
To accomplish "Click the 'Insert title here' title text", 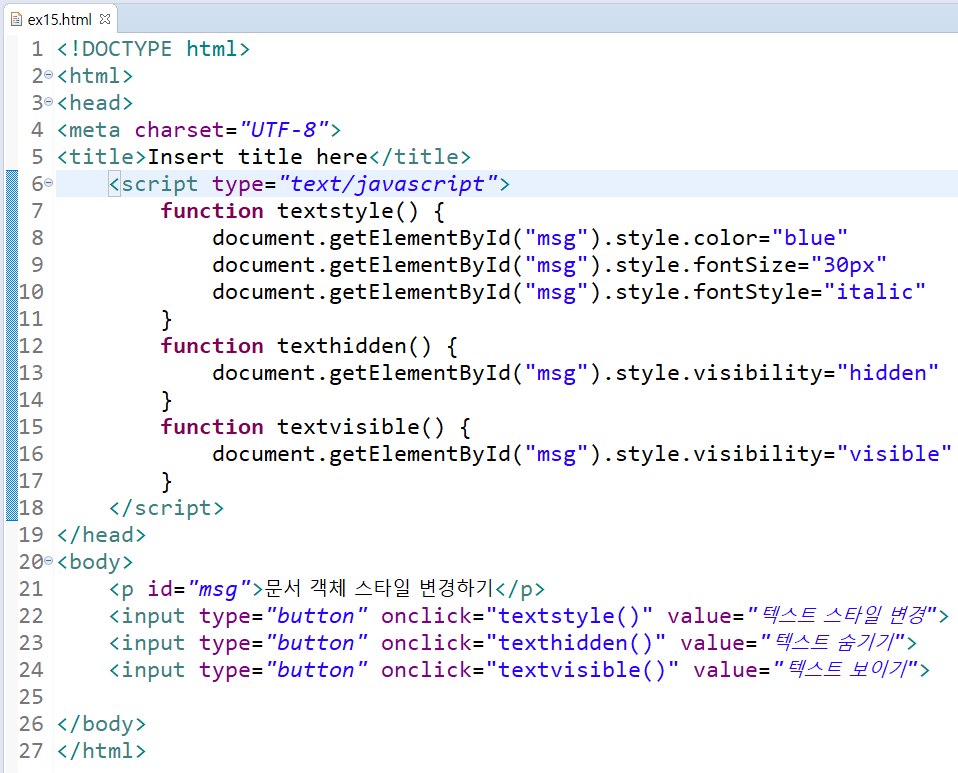I will point(257,157).
